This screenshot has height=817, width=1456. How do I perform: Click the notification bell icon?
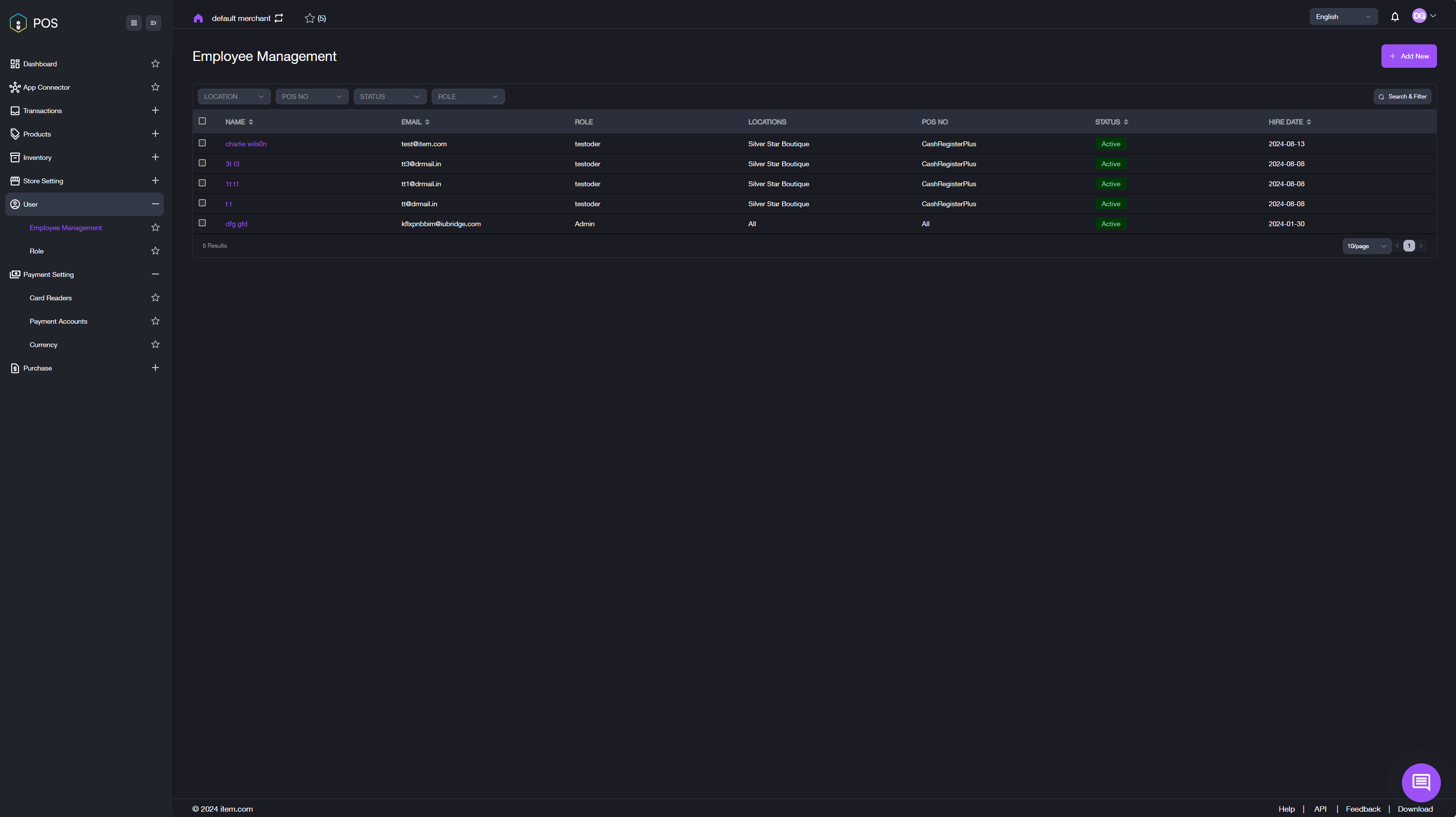(x=1395, y=17)
